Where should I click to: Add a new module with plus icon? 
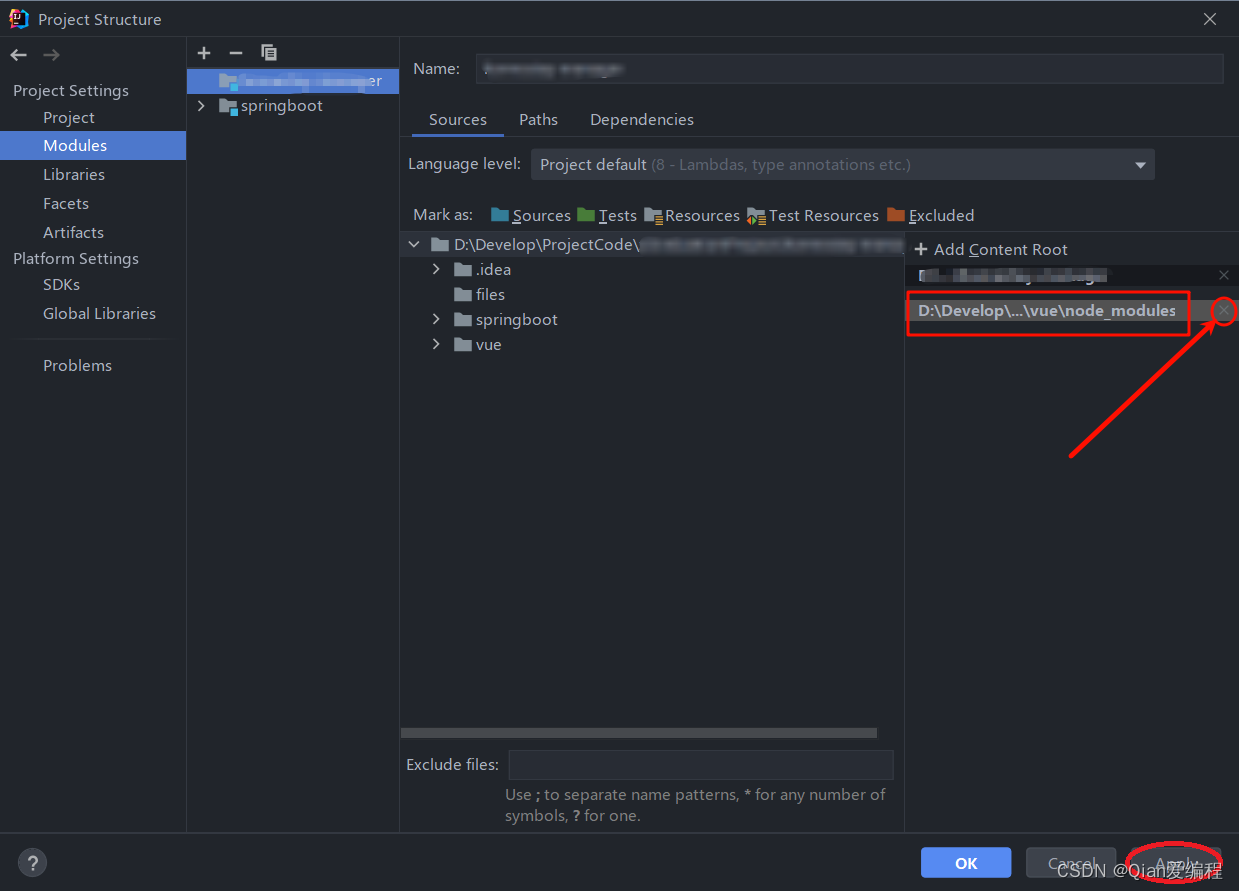tap(204, 52)
